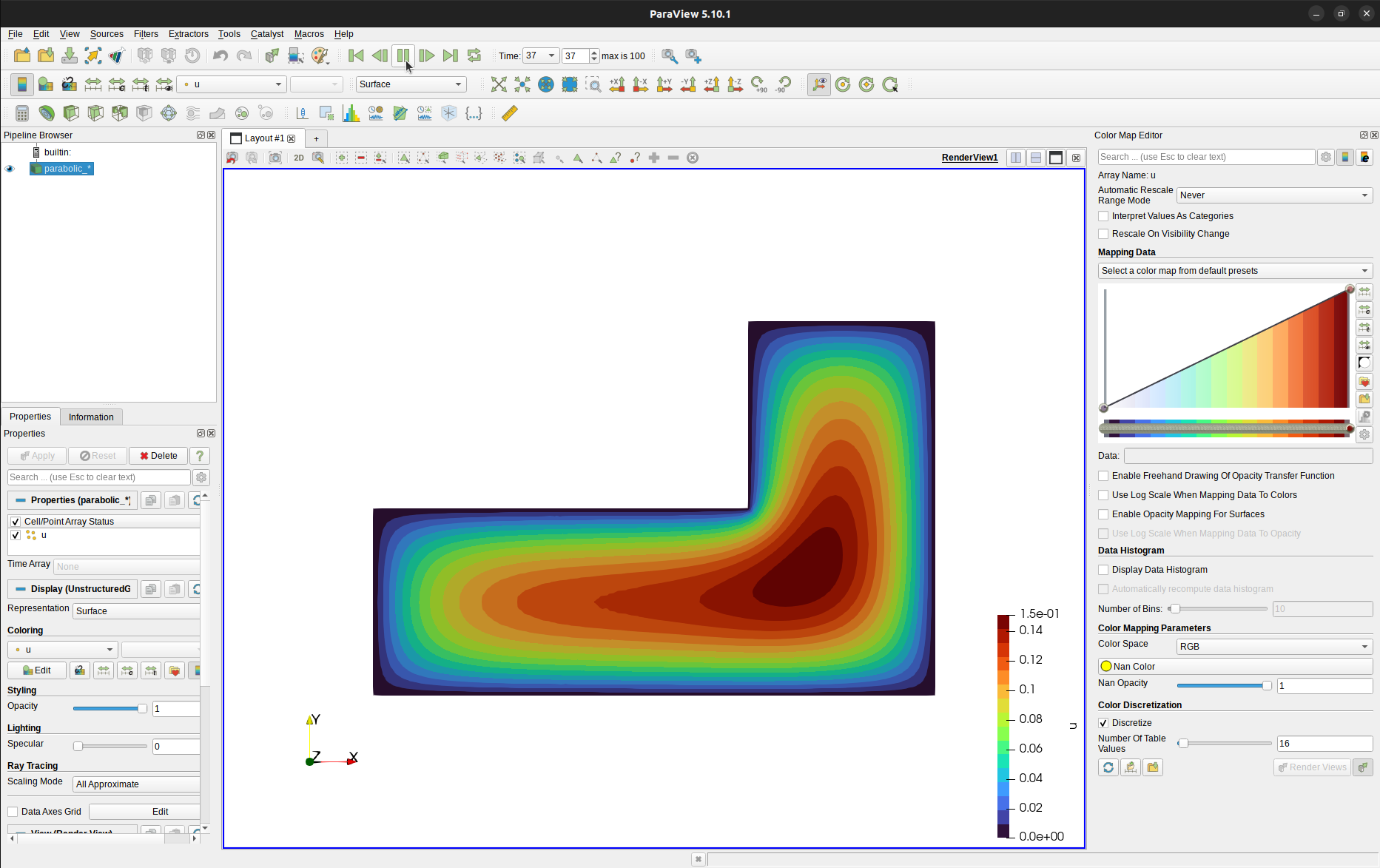Split view horizontally icon
Screen dimensions: 1380x868
click(x=1016, y=158)
